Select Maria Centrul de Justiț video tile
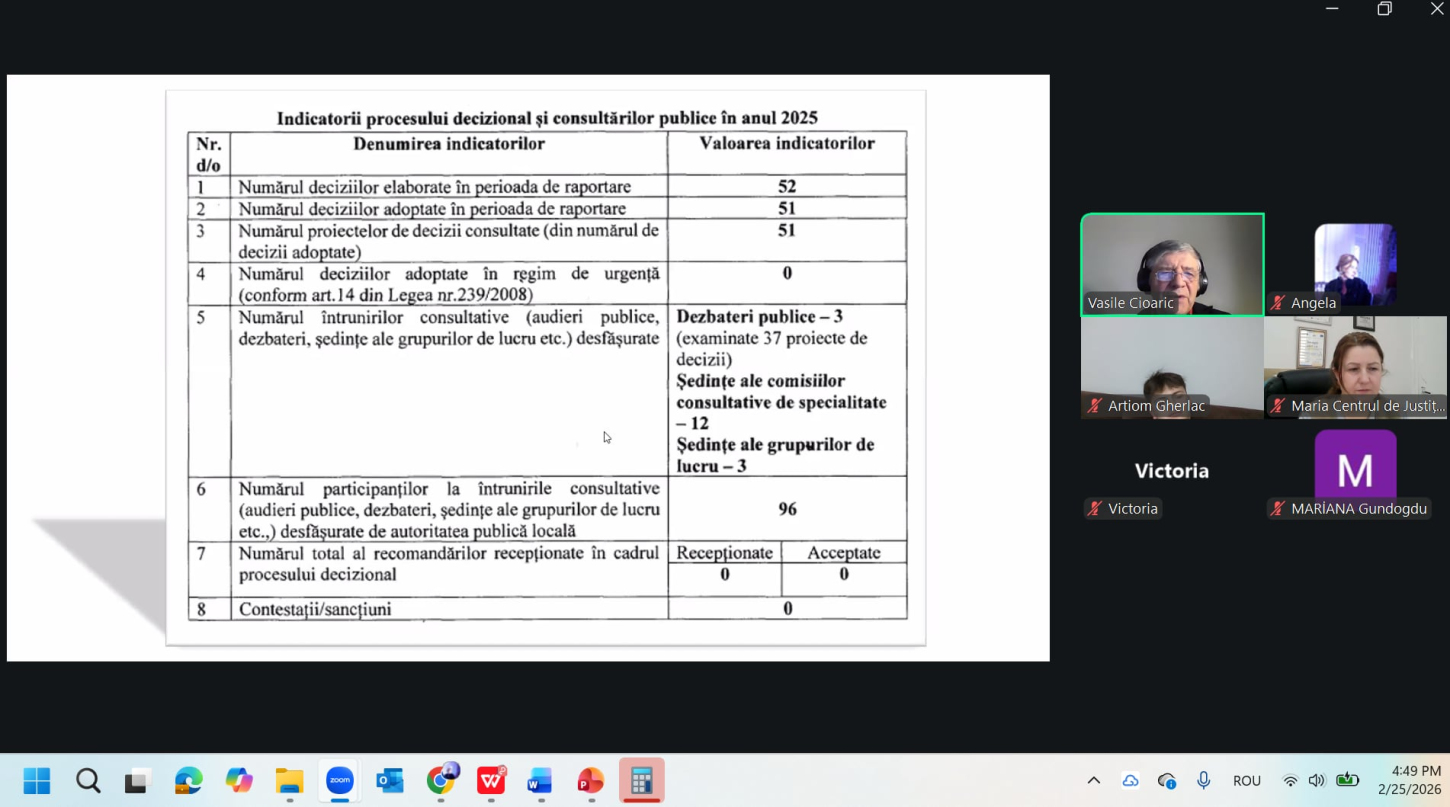This screenshot has height=807, width=1450. [x=1355, y=367]
